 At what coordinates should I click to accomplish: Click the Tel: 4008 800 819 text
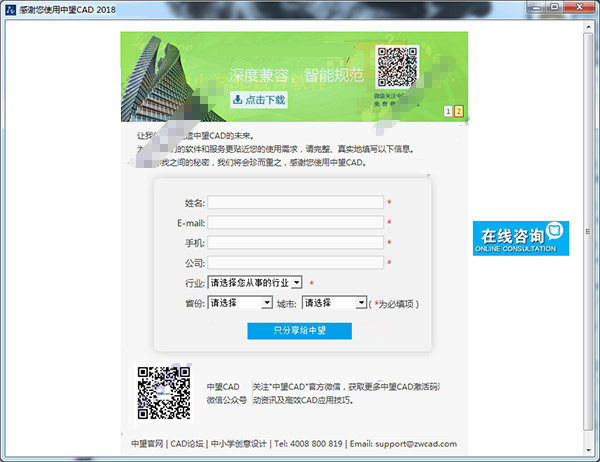pyautogui.click(x=308, y=444)
